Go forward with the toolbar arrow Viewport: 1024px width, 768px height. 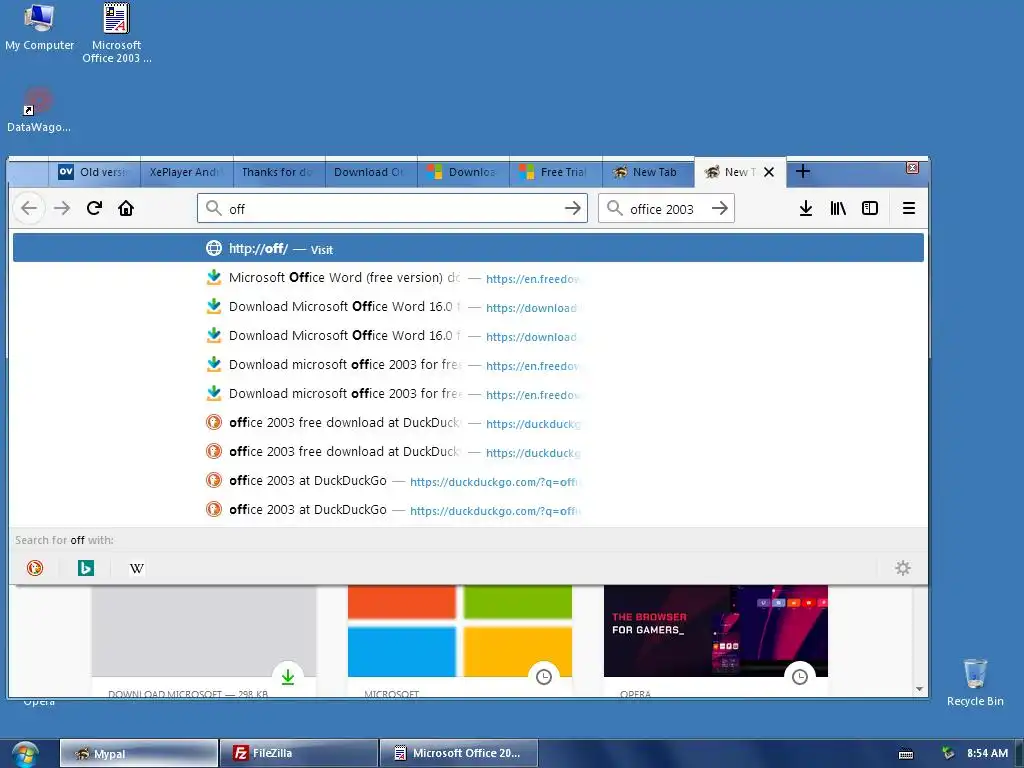pyautogui.click(x=62, y=208)
